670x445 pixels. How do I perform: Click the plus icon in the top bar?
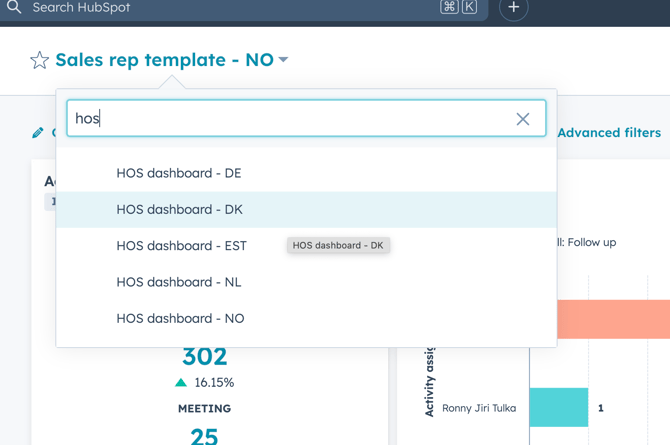click(513, 8)
